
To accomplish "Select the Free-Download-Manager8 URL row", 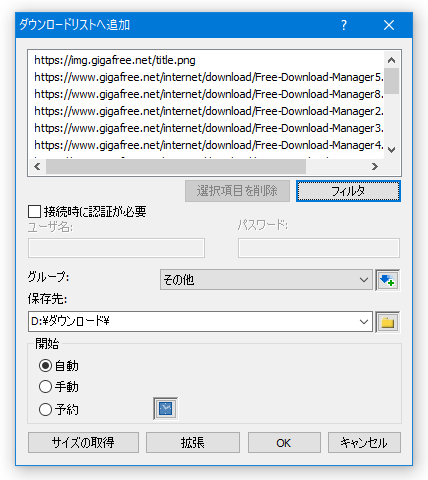I will (x=209, y=94).
